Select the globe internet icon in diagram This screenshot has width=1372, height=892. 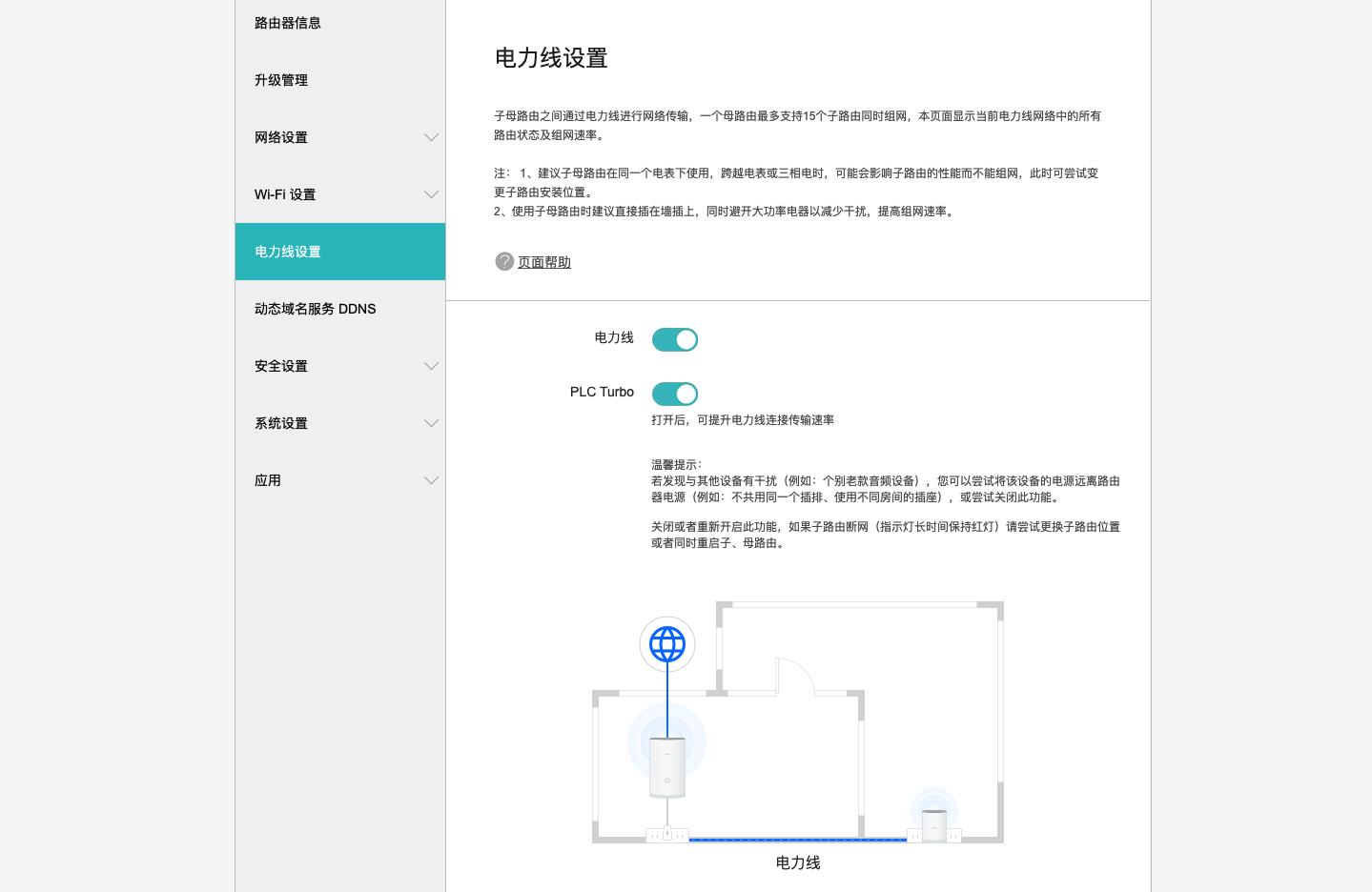coord(666,643)
